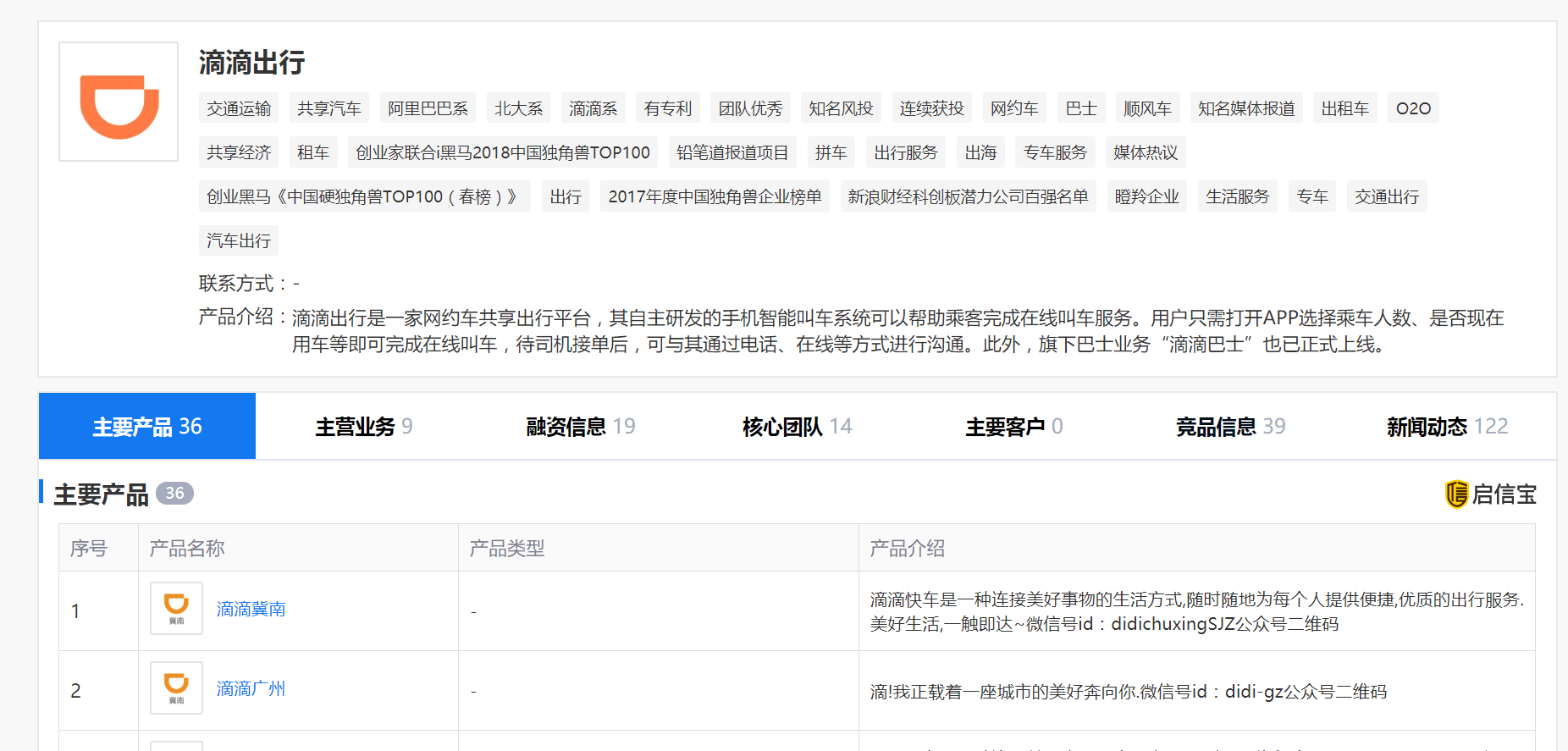Select the 专车 tag
The image size is (1568, 751).
tap(1312, 196)
